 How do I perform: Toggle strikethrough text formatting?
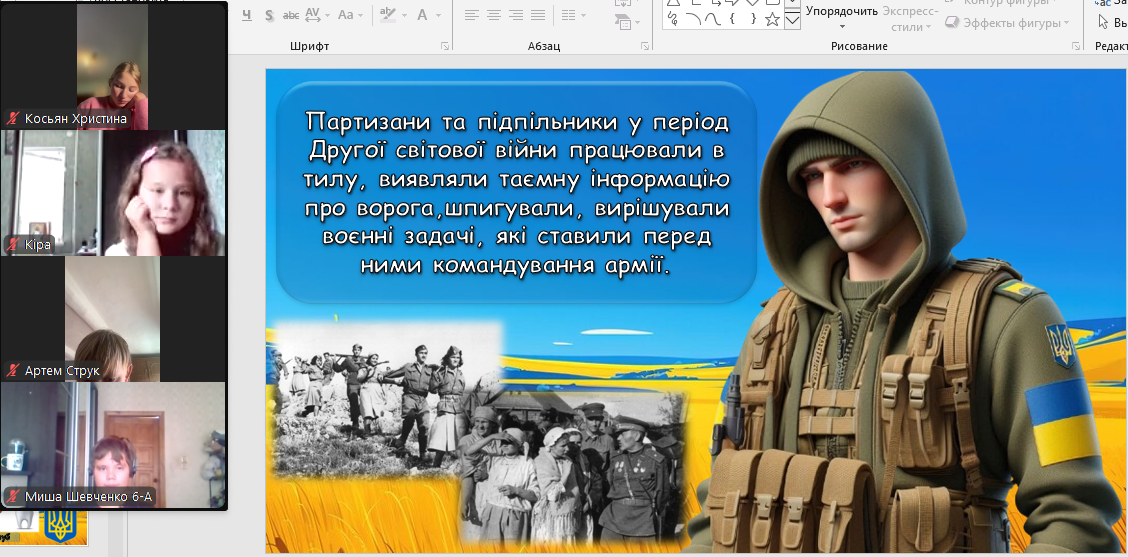291,15
